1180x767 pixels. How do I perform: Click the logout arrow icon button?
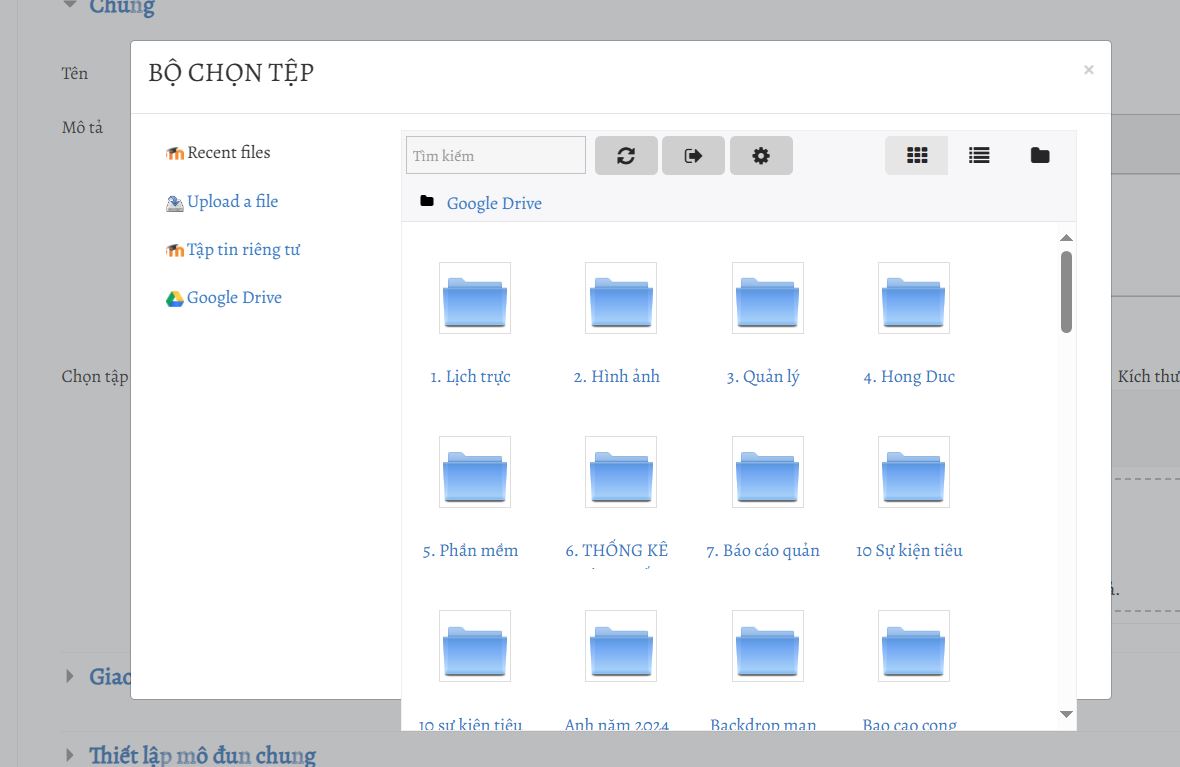coord(693,156)
